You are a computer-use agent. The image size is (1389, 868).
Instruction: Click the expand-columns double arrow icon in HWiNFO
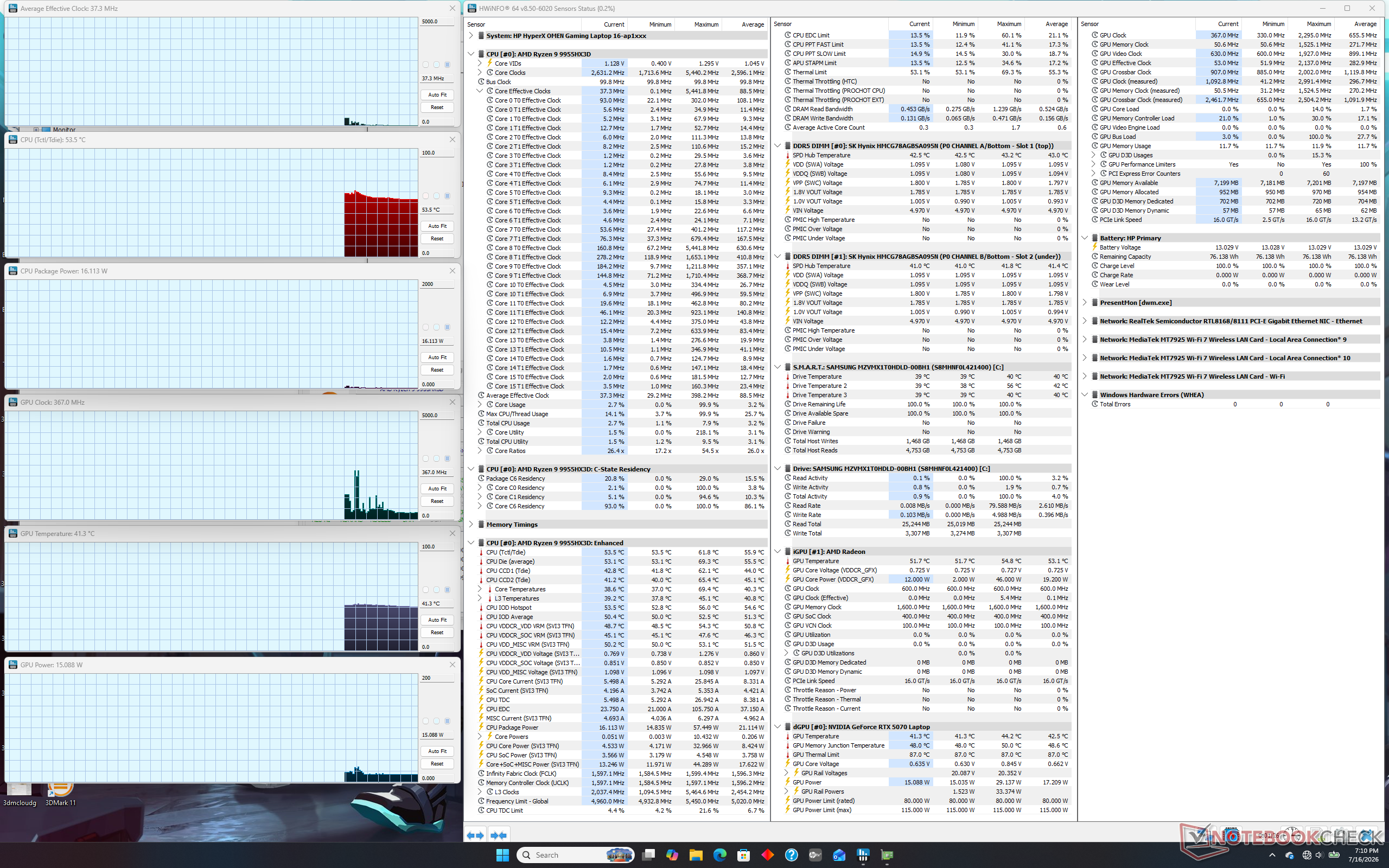475,835
